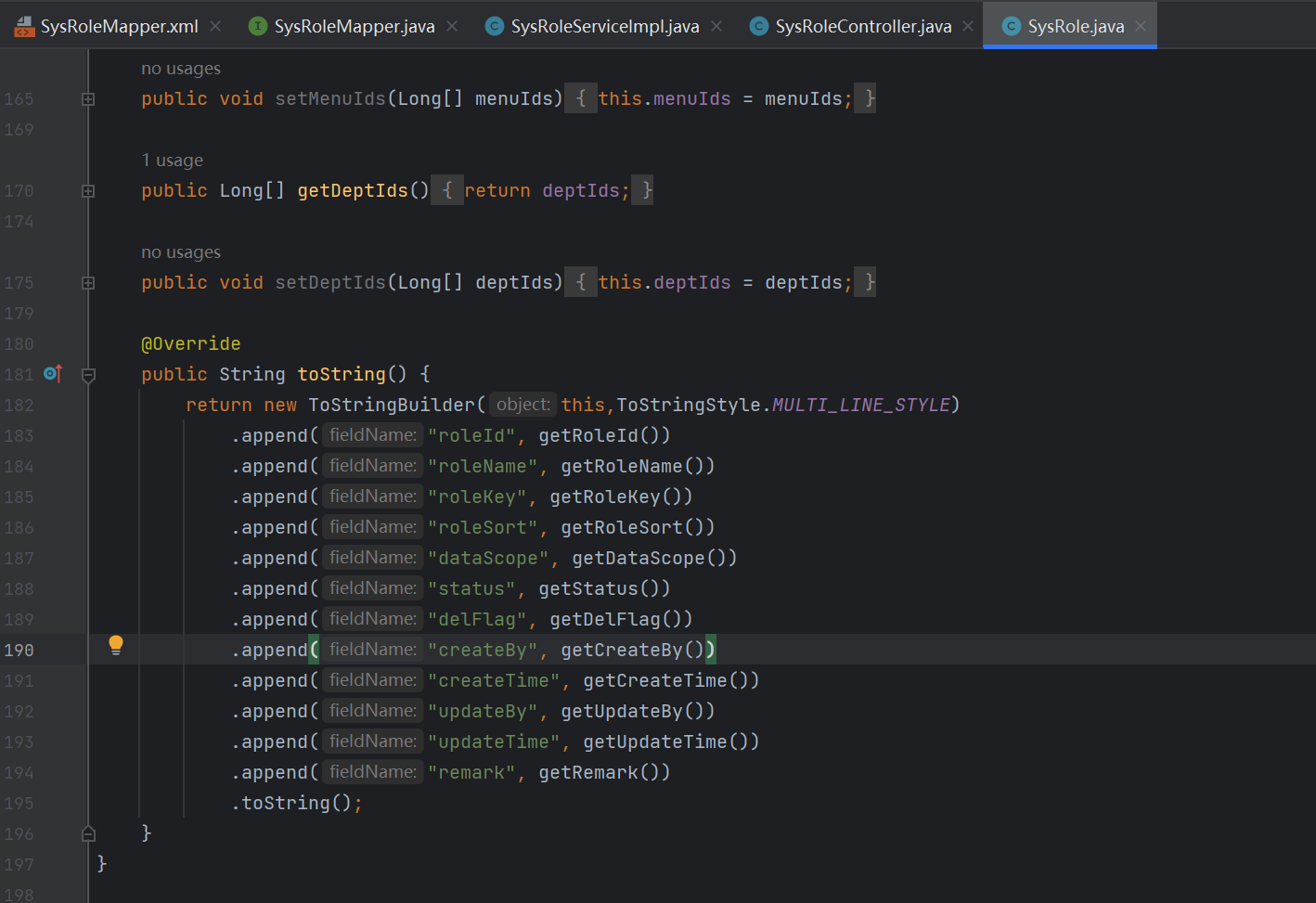The image size is (1316, 903).
Task: Close the SysRole.java tab
Action: (x=1141, y=27)
